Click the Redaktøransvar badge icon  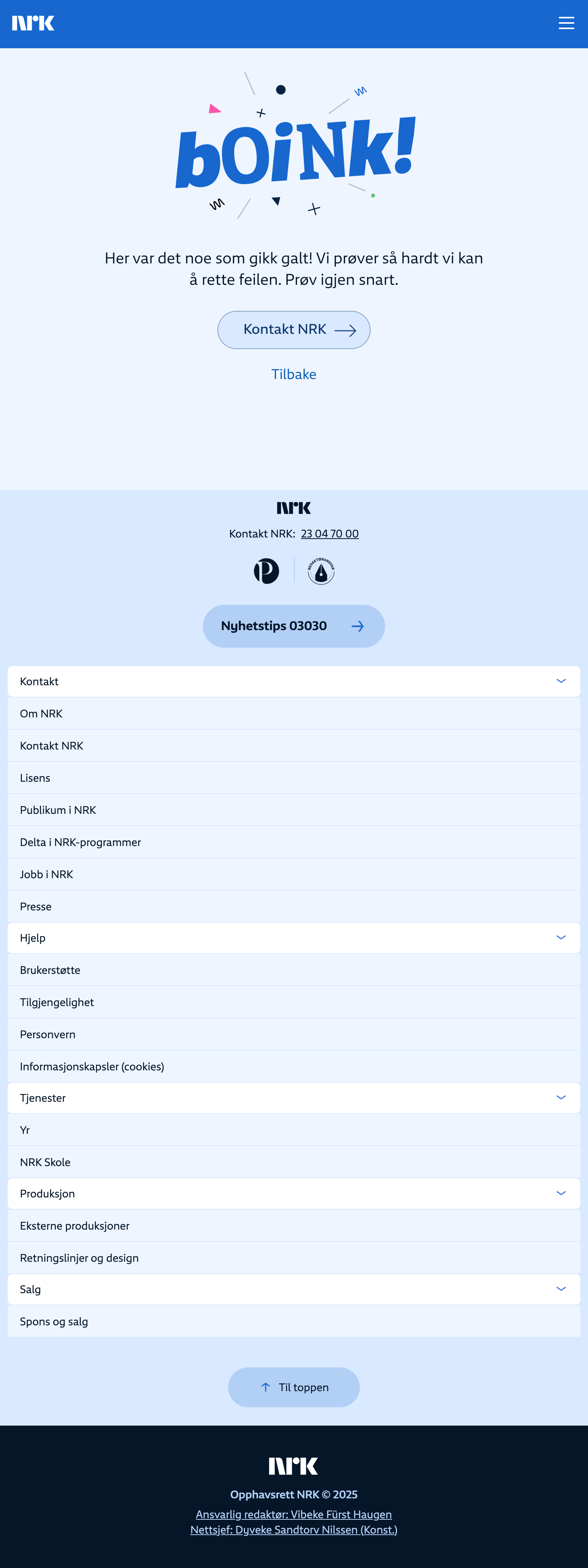[x=321, y=571]
